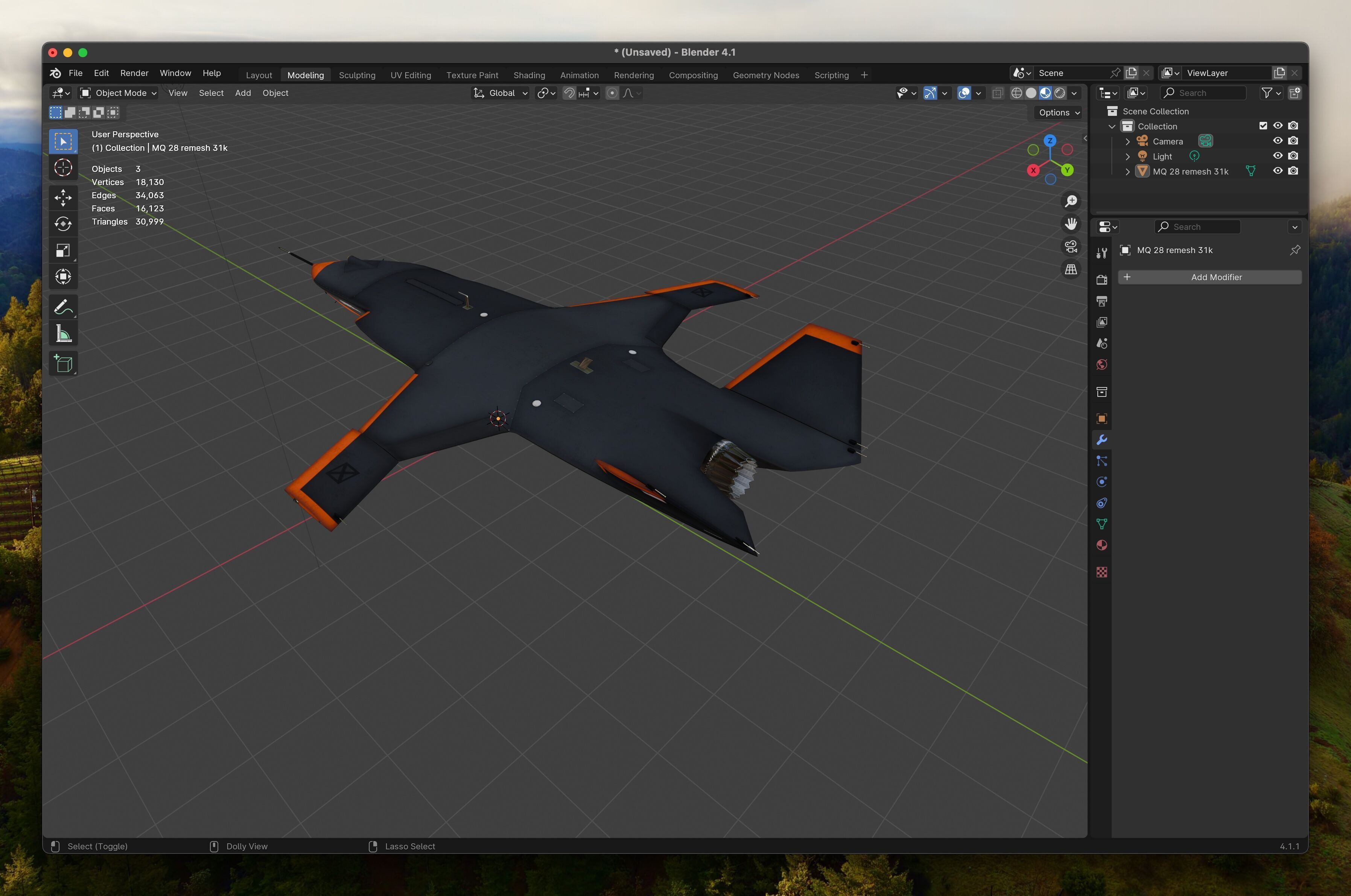1351x896 pixels.
Task: Toggle snapping magnet in header
Action: 569,93
